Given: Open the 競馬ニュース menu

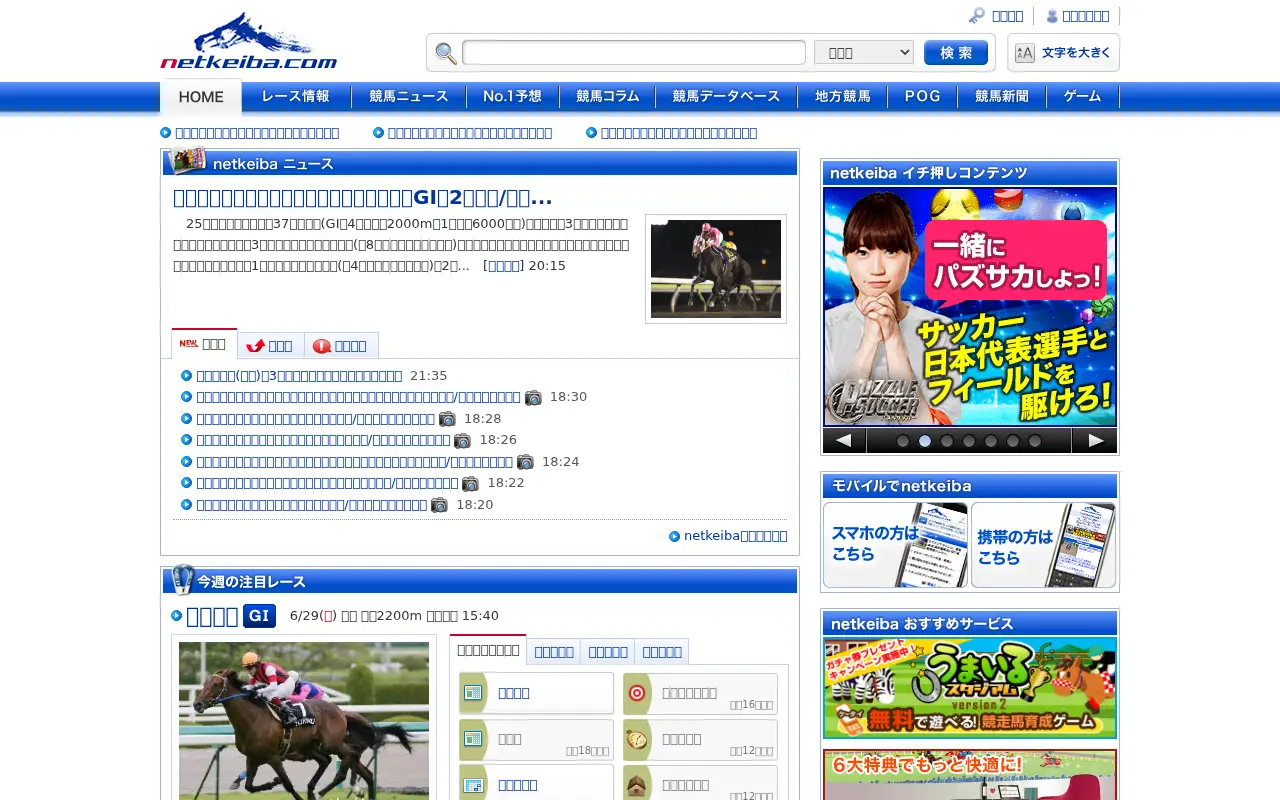Looking at the screenshot, I should point(409,97).
